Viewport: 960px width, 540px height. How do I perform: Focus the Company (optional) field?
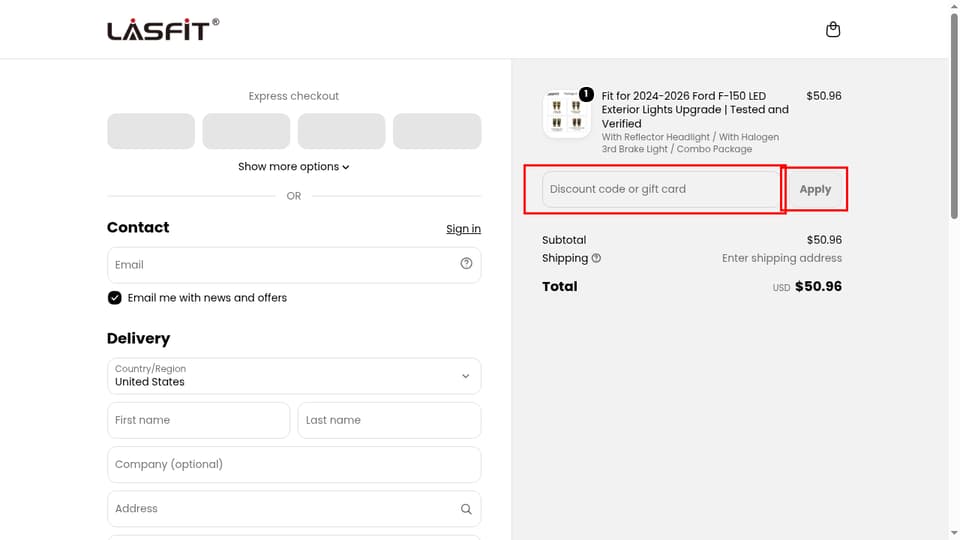[x=294, y=464]
